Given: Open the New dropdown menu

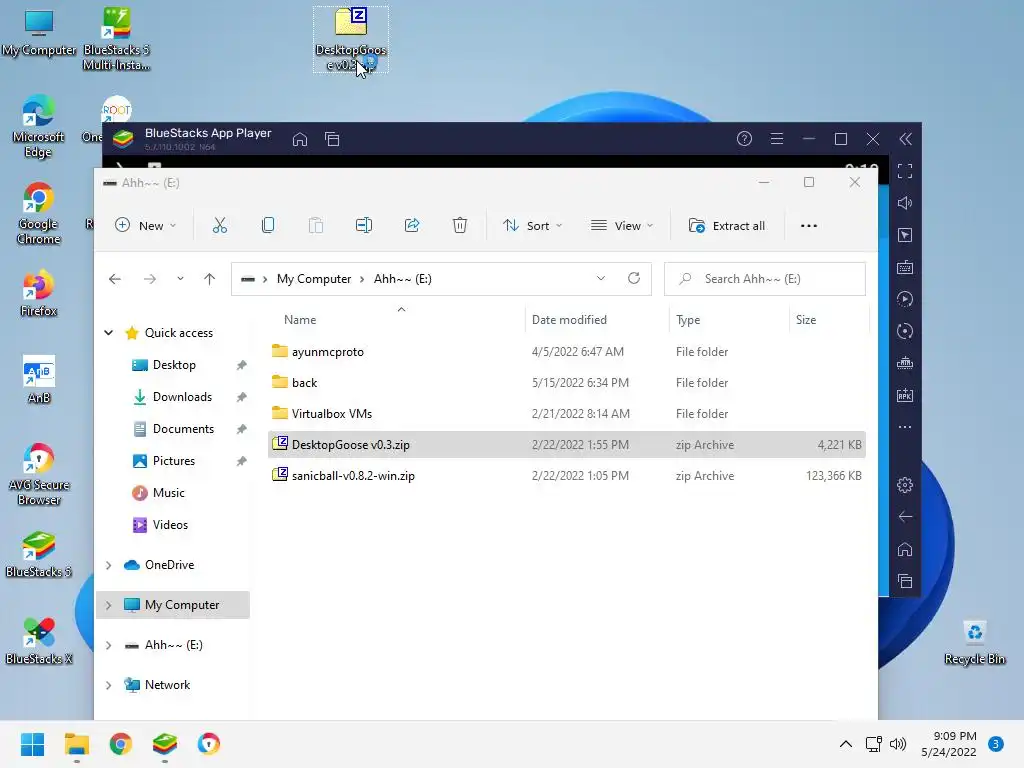Looking at the screenshot, I should coord(145,225).
